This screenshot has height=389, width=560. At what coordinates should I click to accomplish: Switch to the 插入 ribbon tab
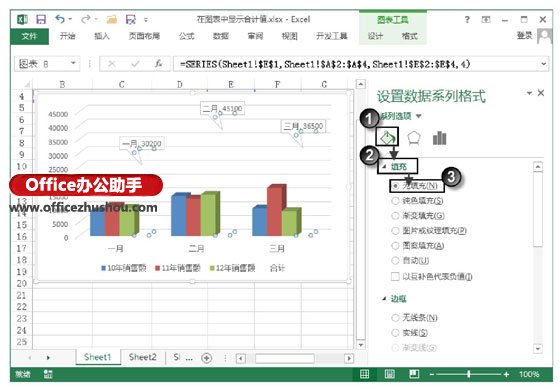(101, 36)
